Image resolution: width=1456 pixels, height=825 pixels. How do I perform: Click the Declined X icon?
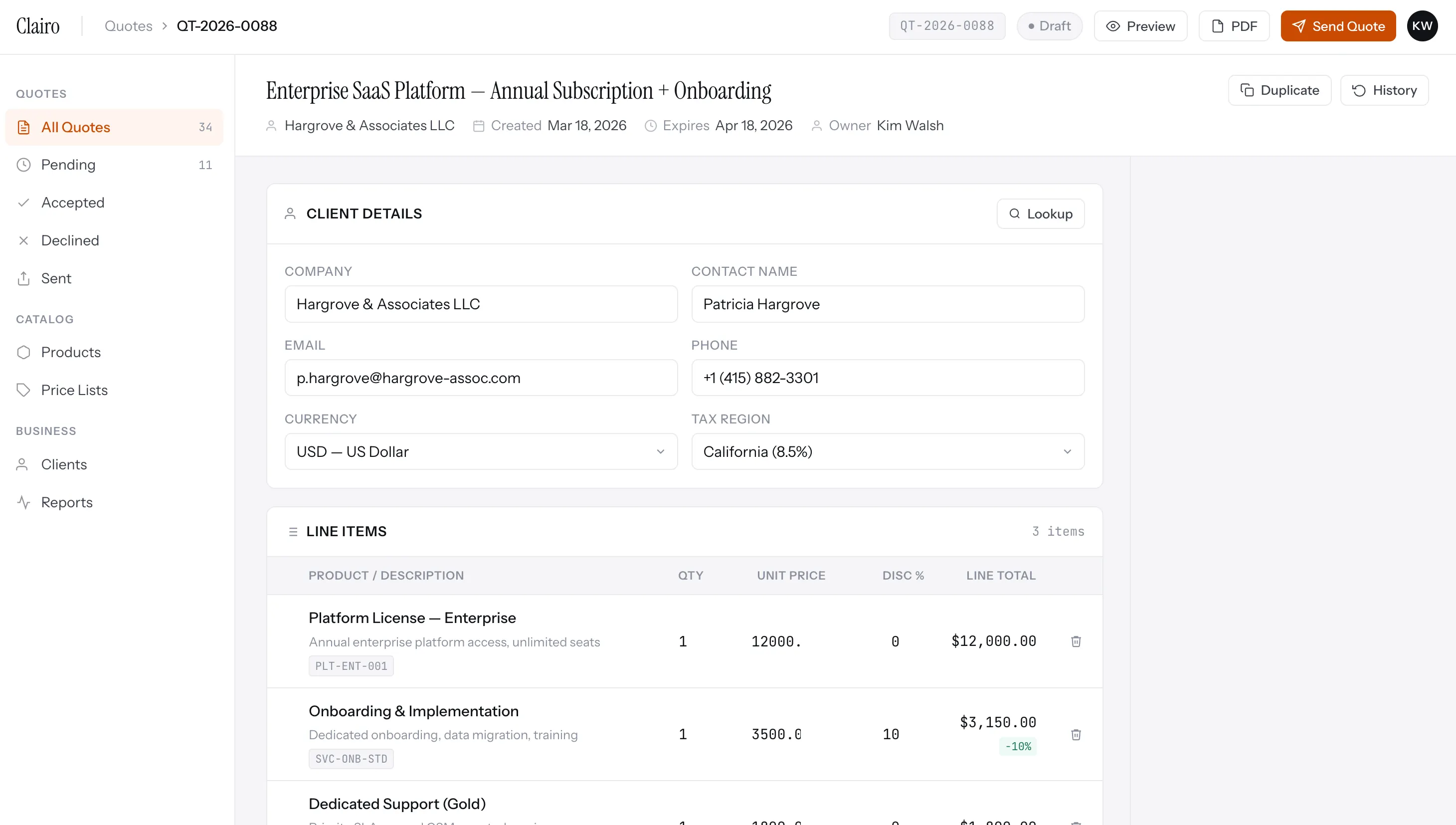23,241
